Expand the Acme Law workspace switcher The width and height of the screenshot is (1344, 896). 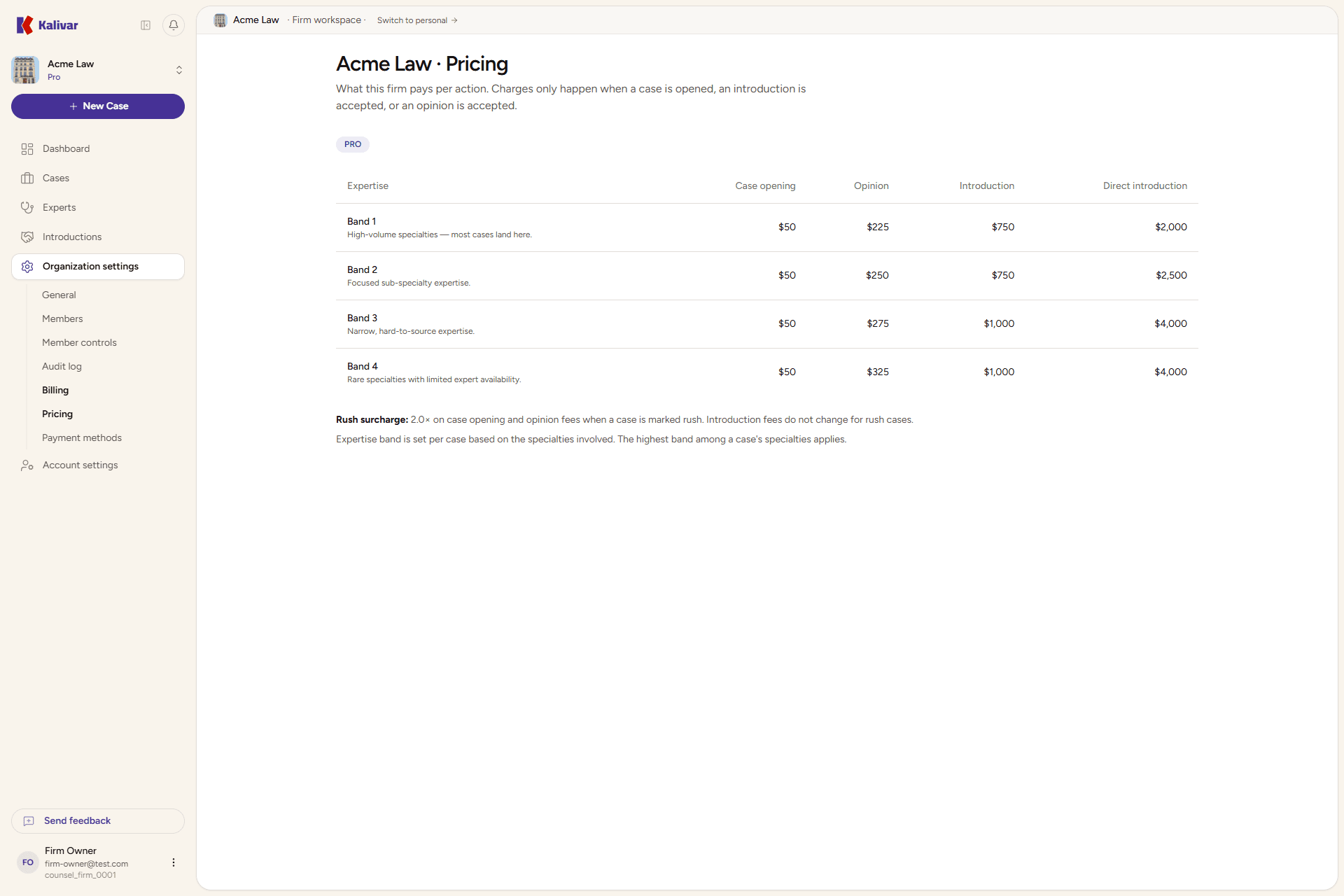(179, 70)
